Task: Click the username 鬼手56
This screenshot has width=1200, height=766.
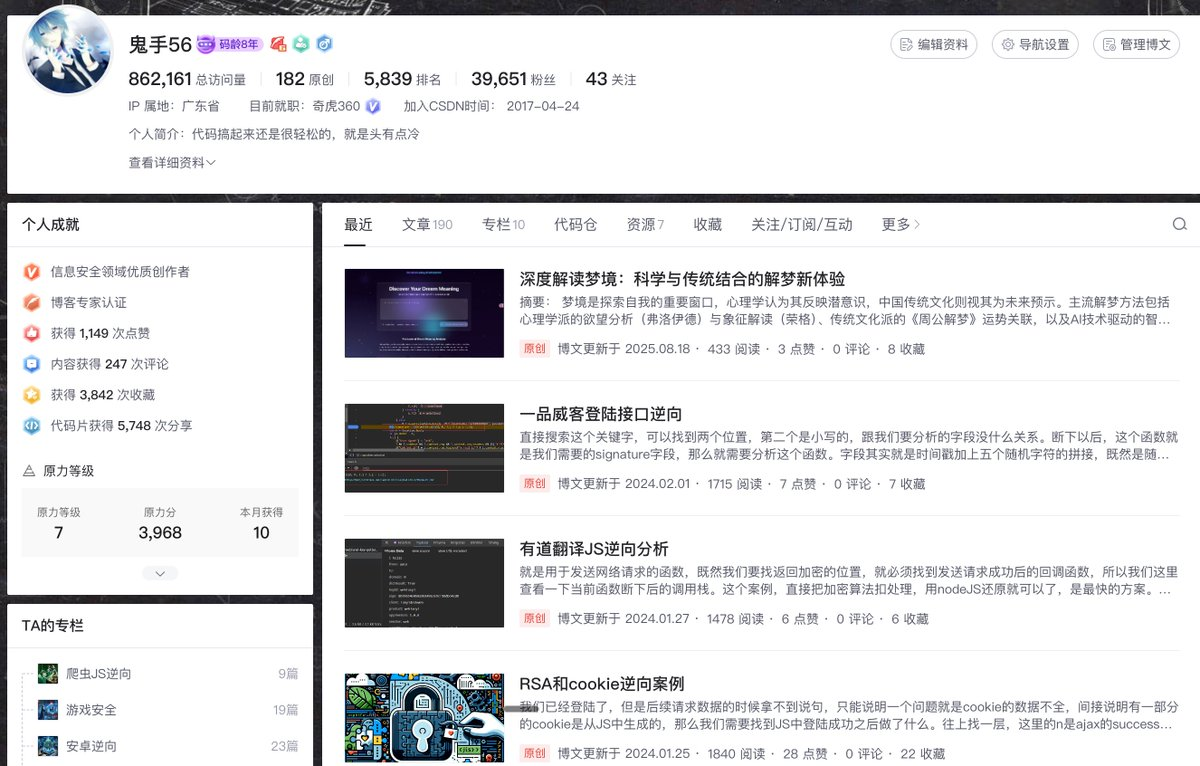Action: (160, 44)
